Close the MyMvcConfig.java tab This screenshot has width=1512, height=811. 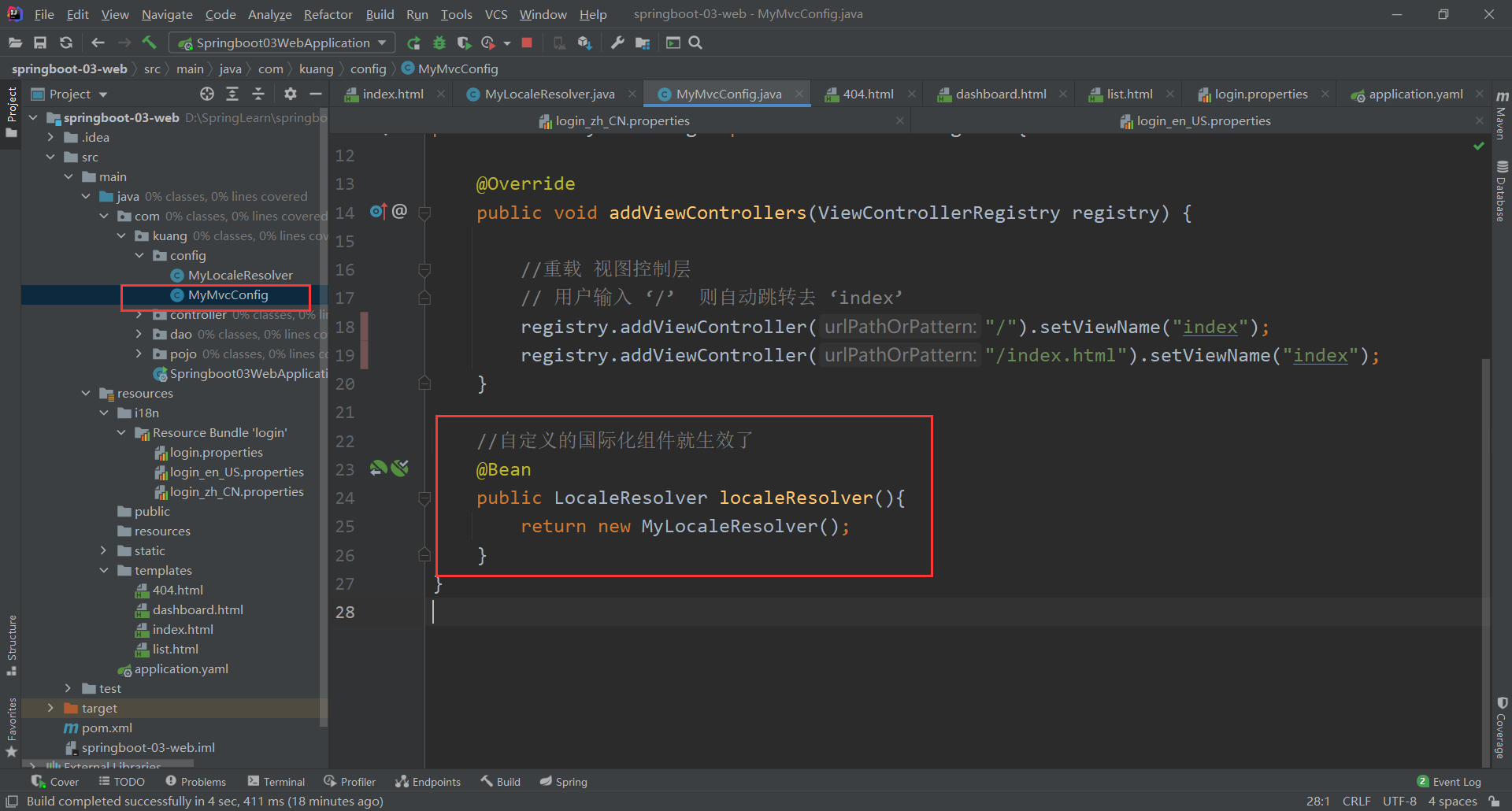coord(799,94)
